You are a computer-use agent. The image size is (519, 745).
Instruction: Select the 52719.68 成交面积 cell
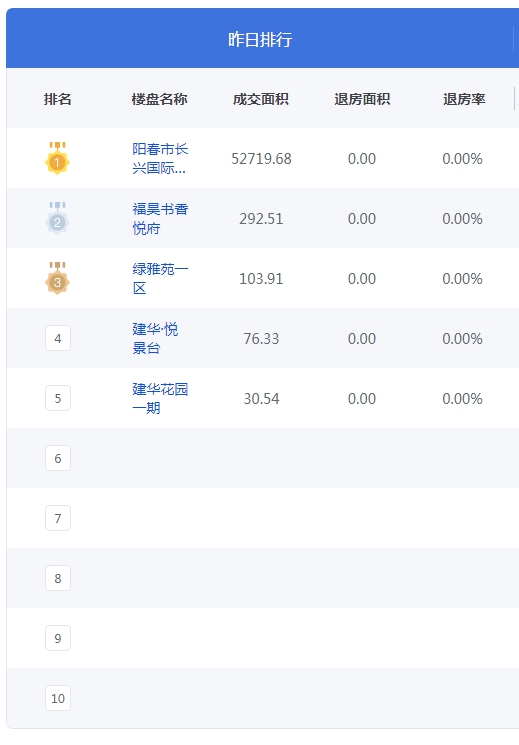point(261,158)
